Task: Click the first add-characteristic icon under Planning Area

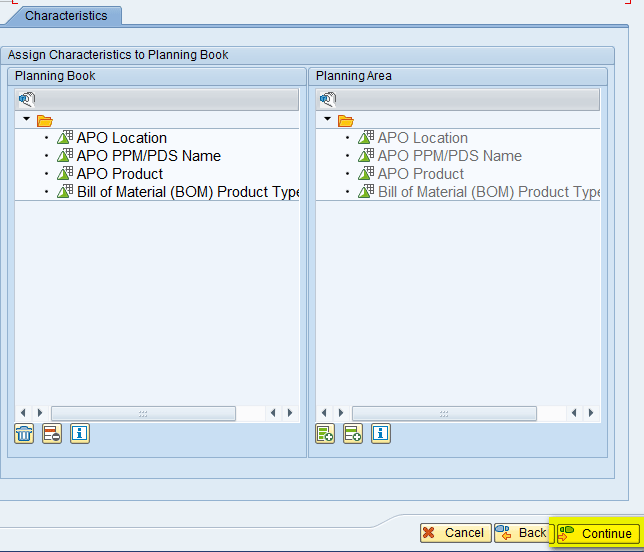Action: 325,434
